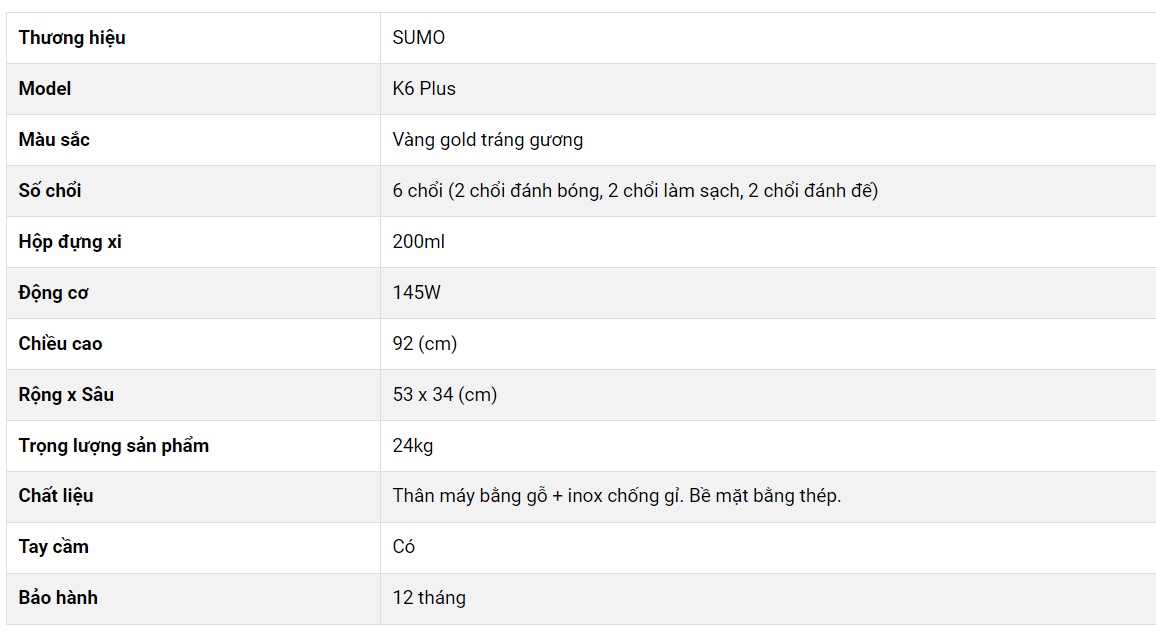Select the "145W" motor value
The height and width of the screenshot is (635, 1156).
[x=417, y=293]
